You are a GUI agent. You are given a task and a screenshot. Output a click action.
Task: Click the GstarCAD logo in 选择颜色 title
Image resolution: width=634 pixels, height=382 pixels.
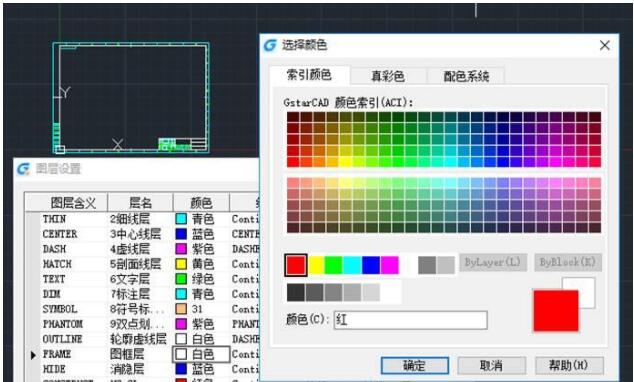(x=270, y=45)
